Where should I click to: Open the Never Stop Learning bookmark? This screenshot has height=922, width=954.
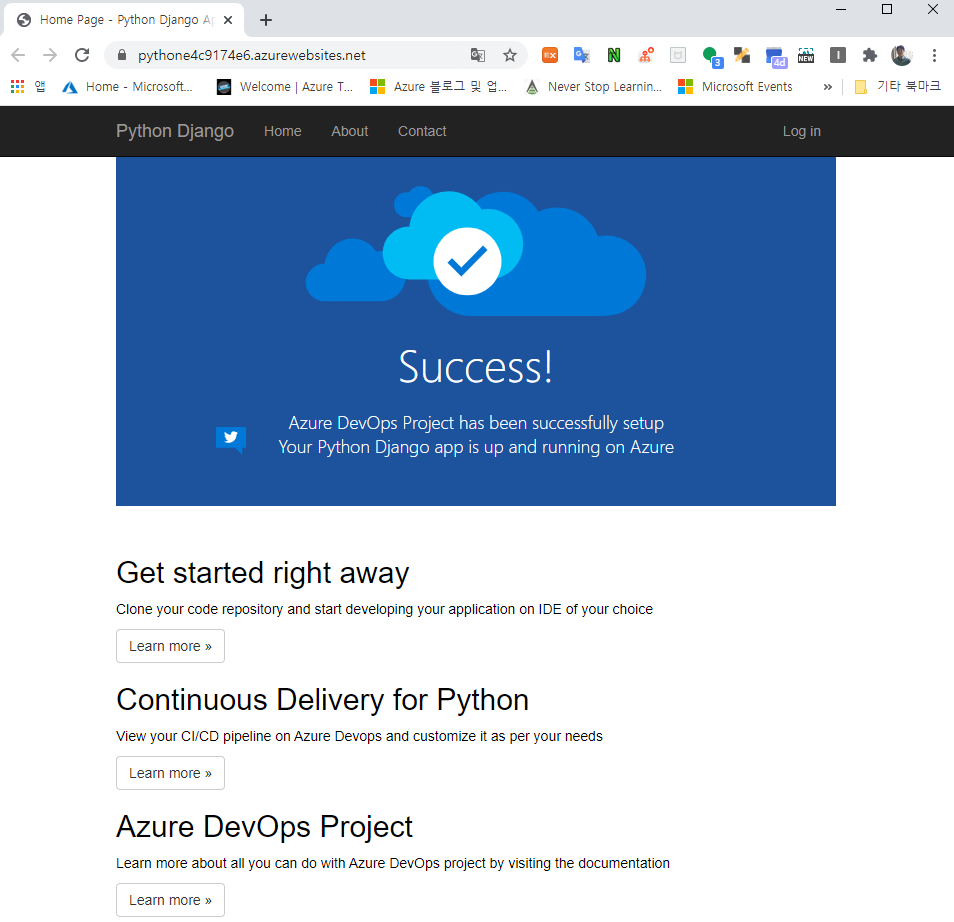(594, 87)
